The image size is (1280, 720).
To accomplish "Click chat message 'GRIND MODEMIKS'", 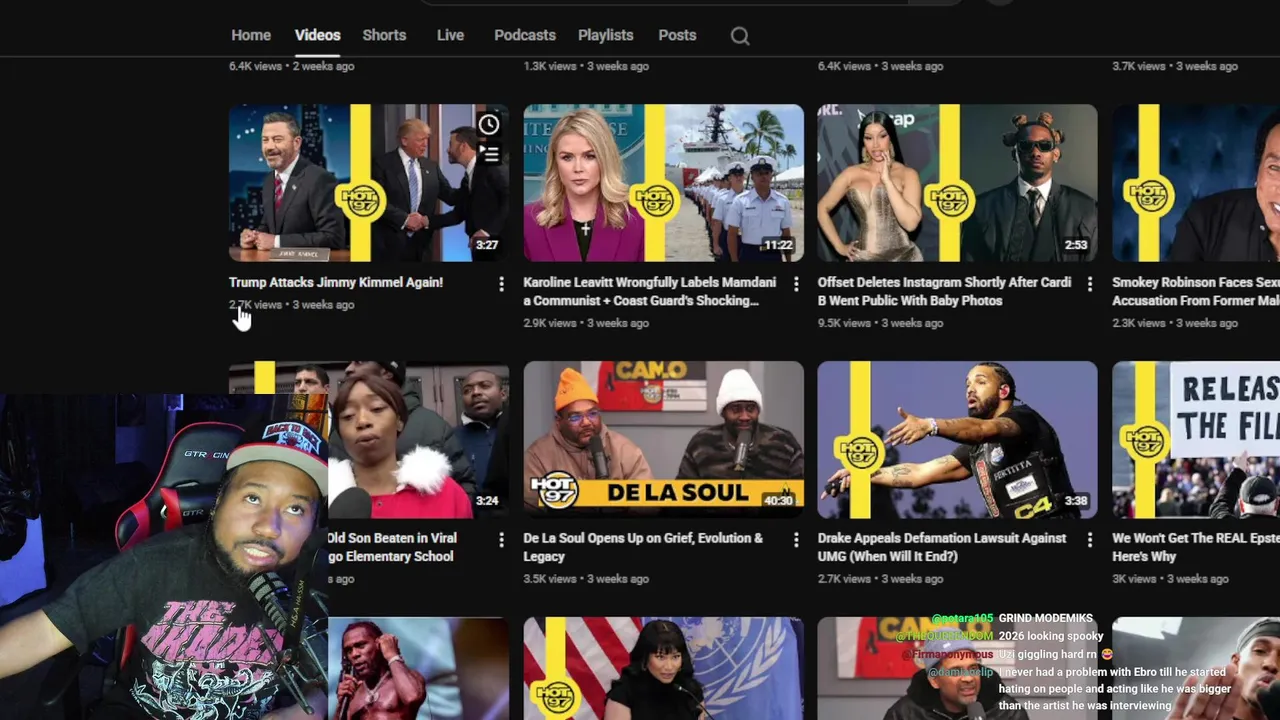I will coord(1045,618).
